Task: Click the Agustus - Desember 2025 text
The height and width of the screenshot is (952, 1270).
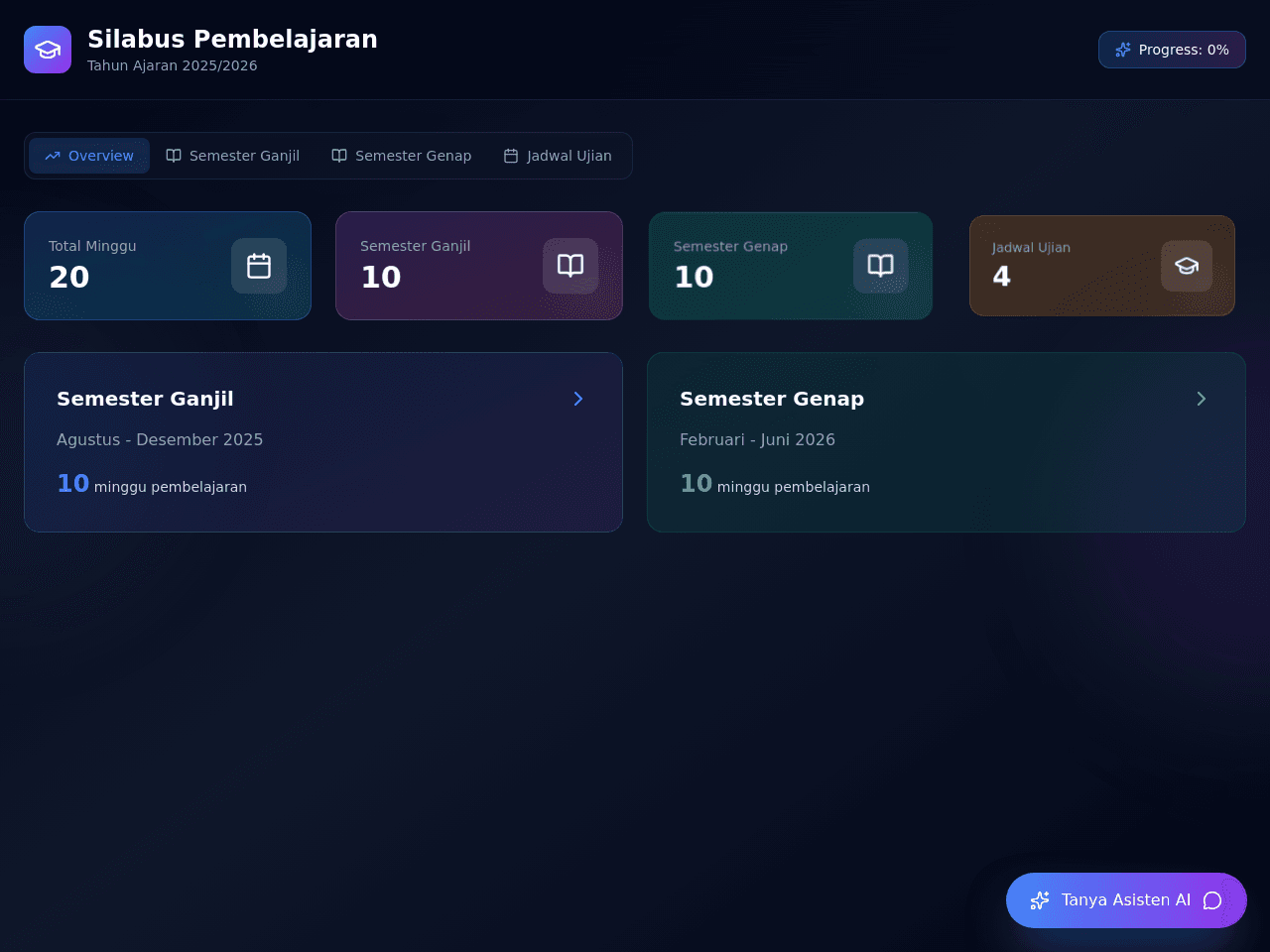Action: tap(160, 439)
